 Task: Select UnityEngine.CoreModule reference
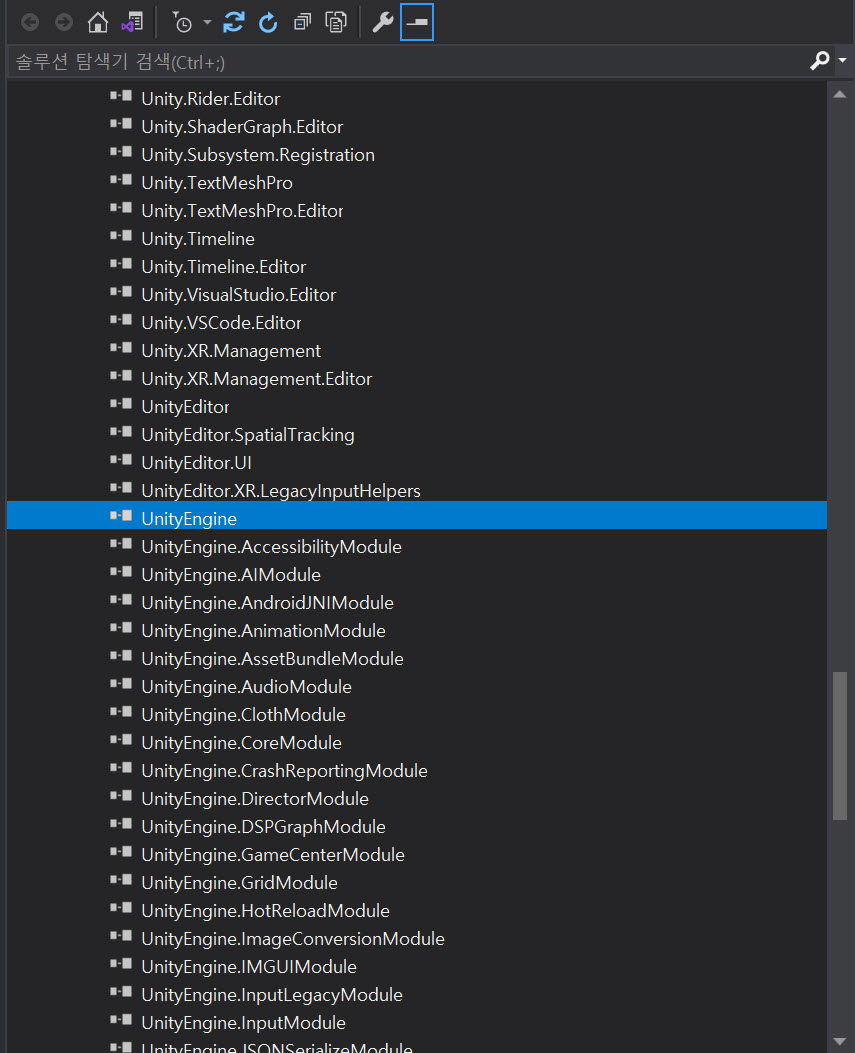point(241,743)
